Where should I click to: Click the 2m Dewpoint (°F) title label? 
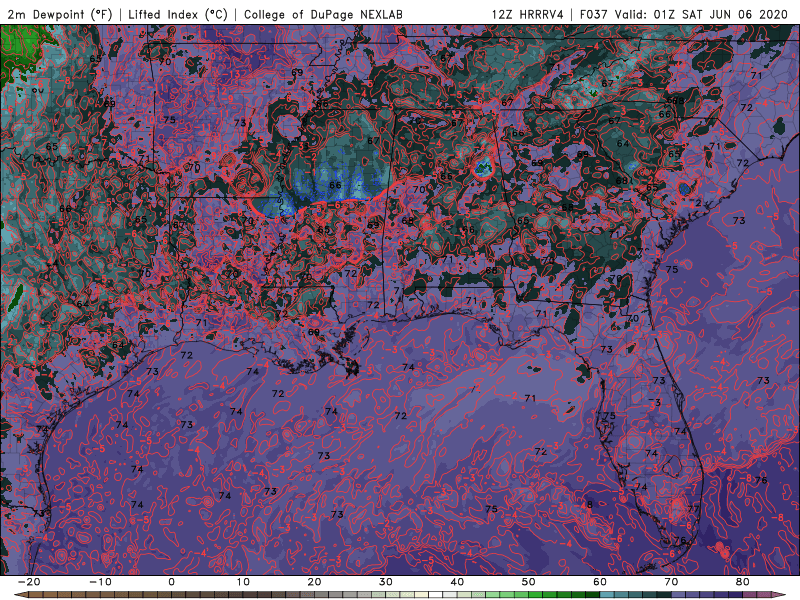click(59, 14)
